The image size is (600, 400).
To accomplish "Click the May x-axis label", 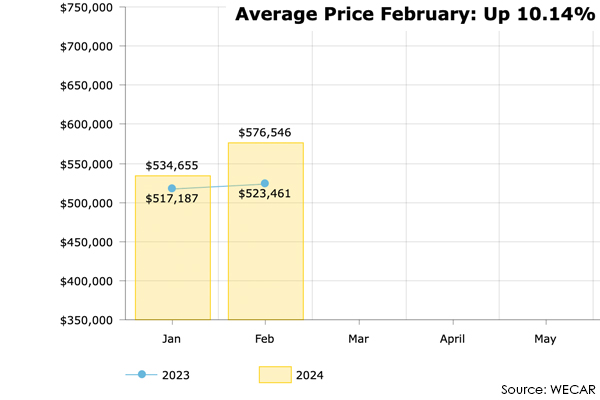I will (544, 339).
